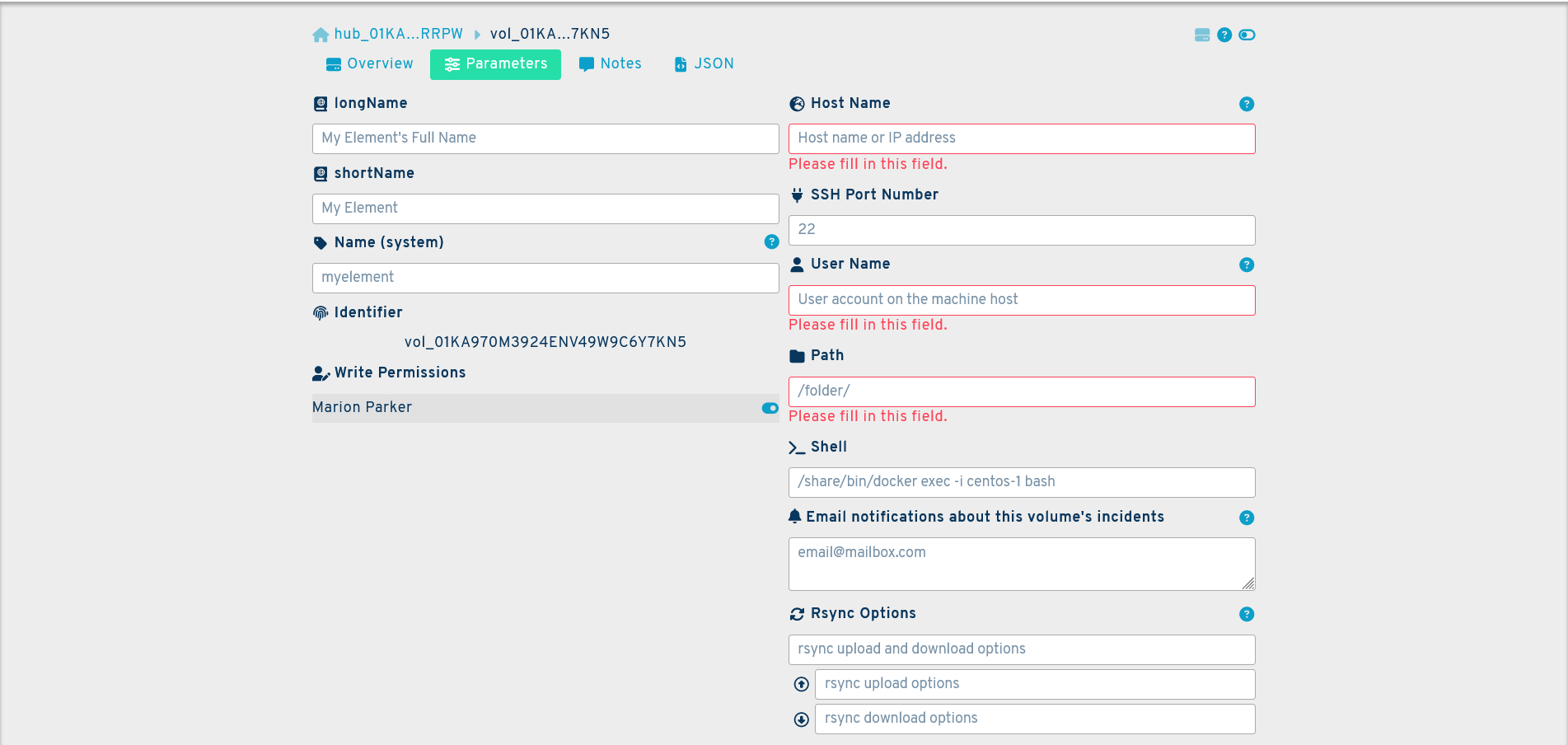1568x745 pixels.
Task: Click help icon next to User Name
Action: 1246,265
